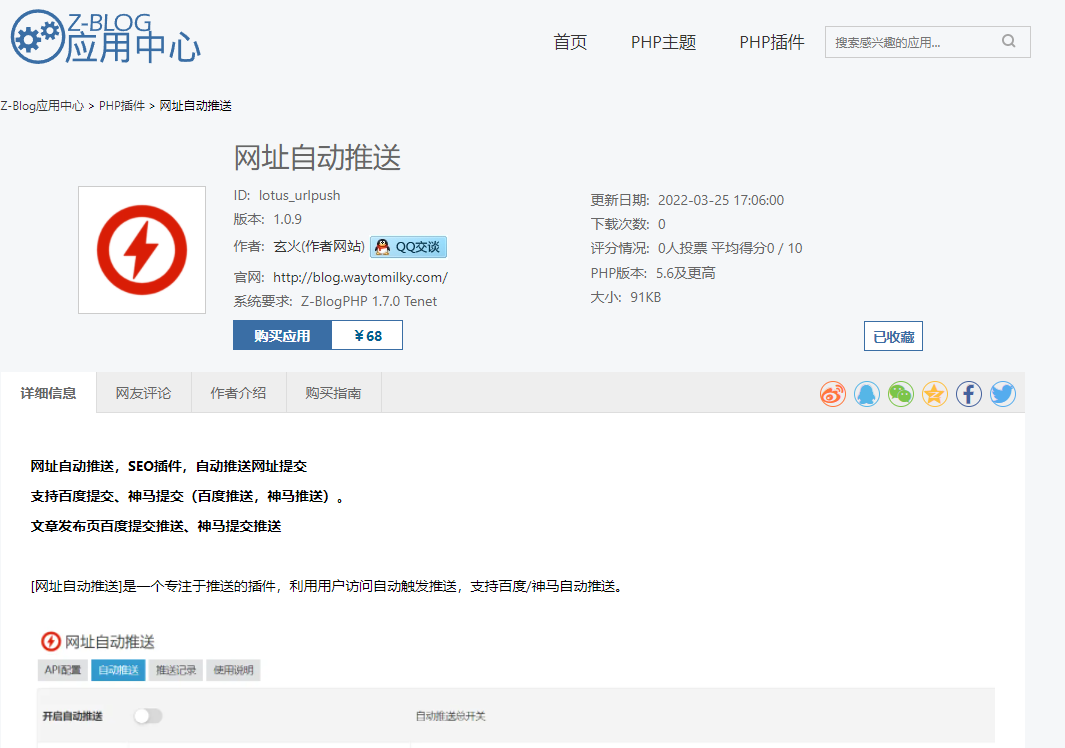Share the plugin on Twitter
The height and width of the screenshot is (748, 1065).
tap(1003, 394)
